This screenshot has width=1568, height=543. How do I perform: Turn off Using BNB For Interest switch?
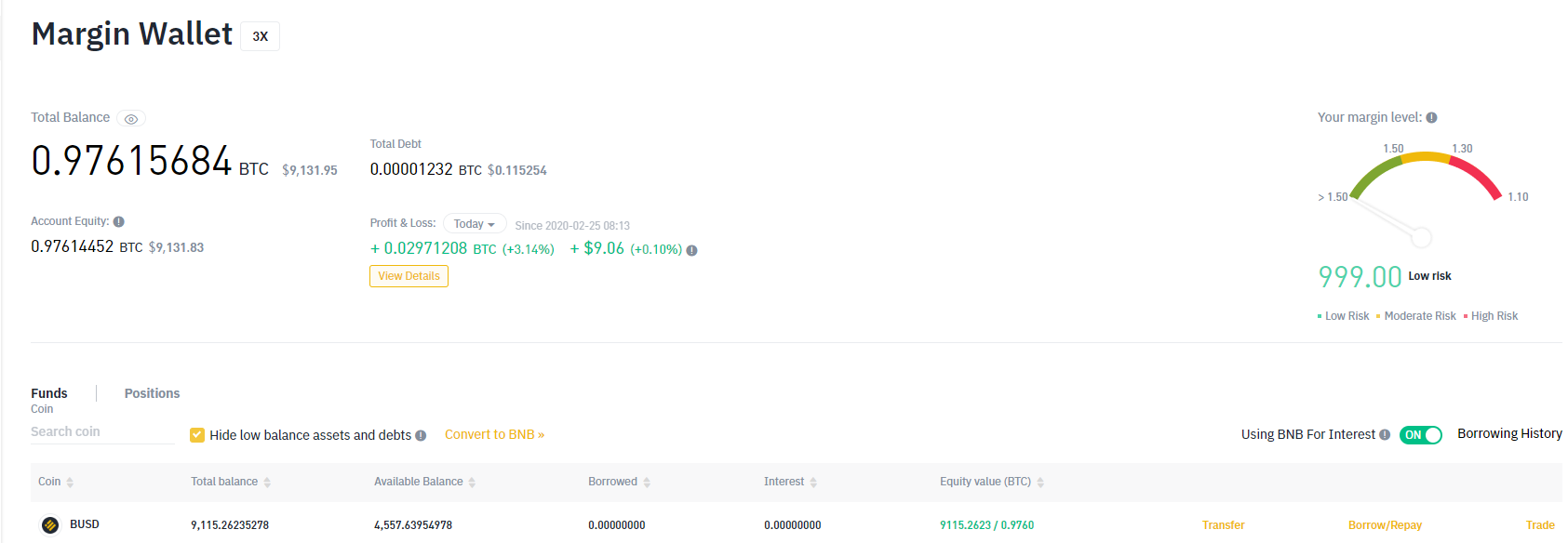1421,435
